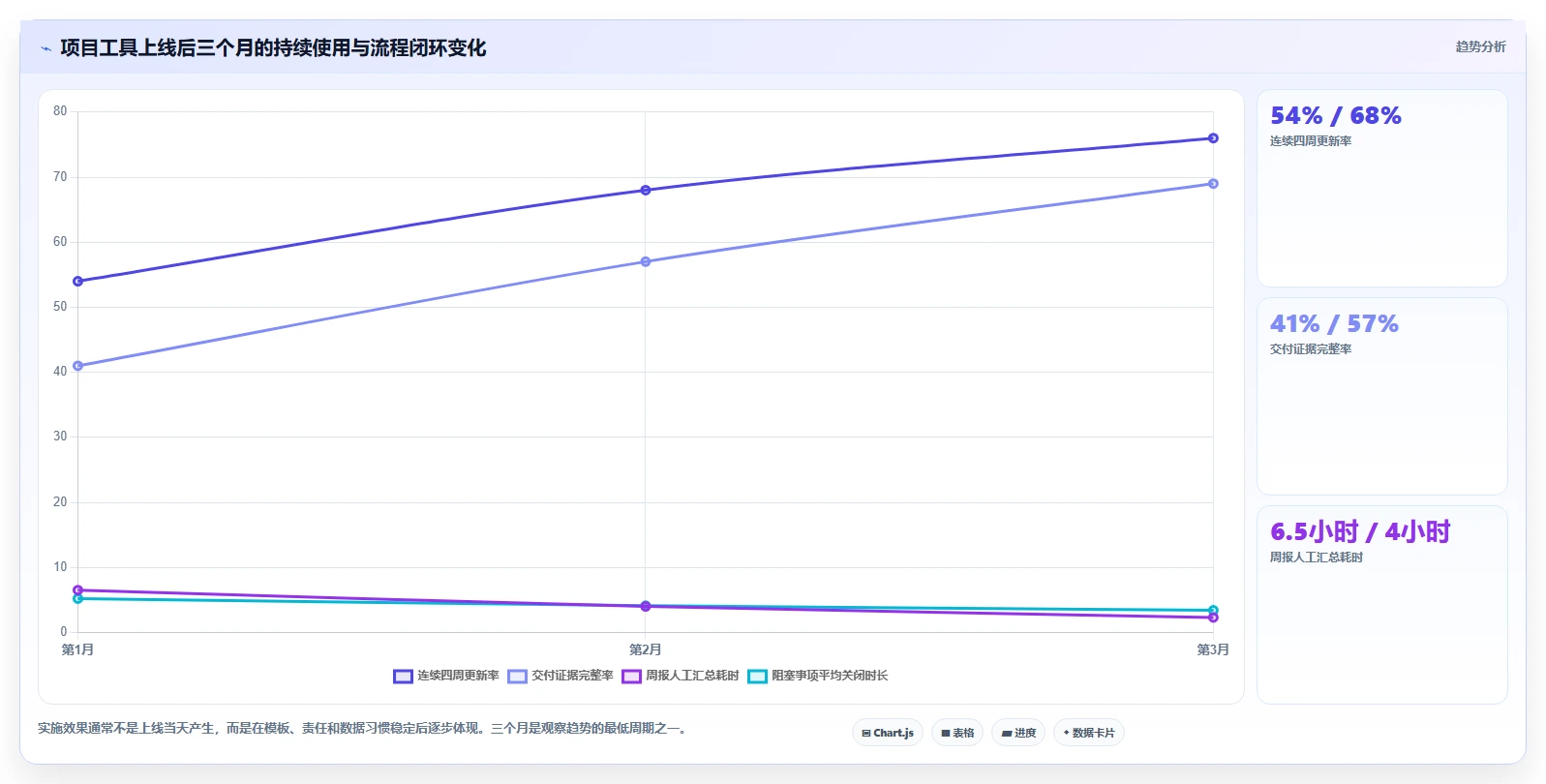Screen dimensions: 1546x784
Task: Click 第3月 point of 周报人工汇总耗时 line
Action: pos(1213,618)
